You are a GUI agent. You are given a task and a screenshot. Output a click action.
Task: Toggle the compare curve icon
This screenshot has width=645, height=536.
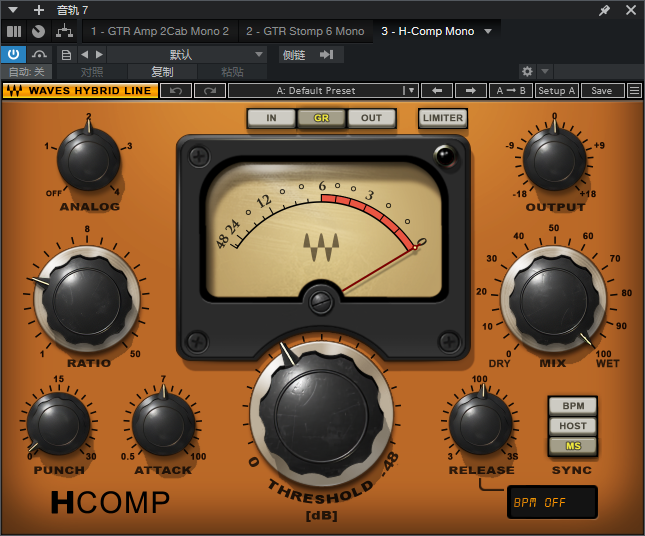click(39, 54)
